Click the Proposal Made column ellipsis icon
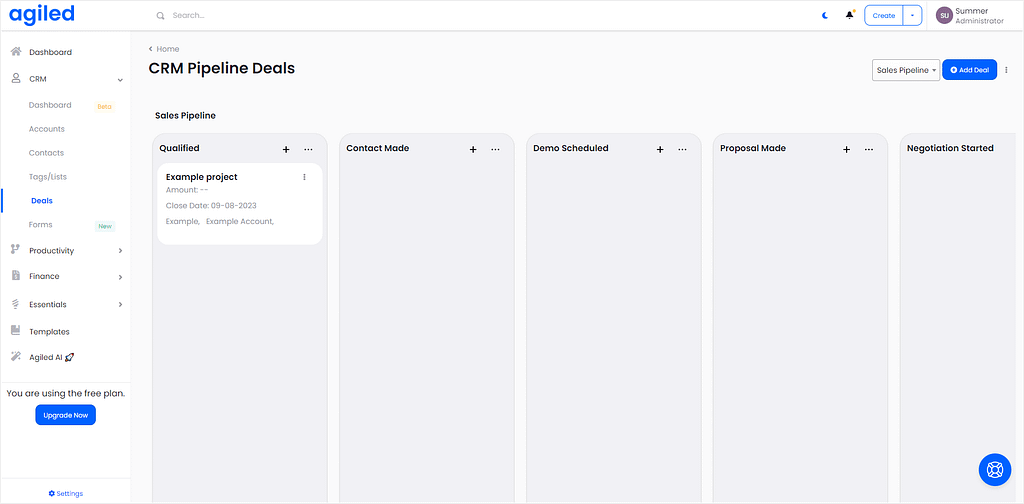 pos(869,150)
